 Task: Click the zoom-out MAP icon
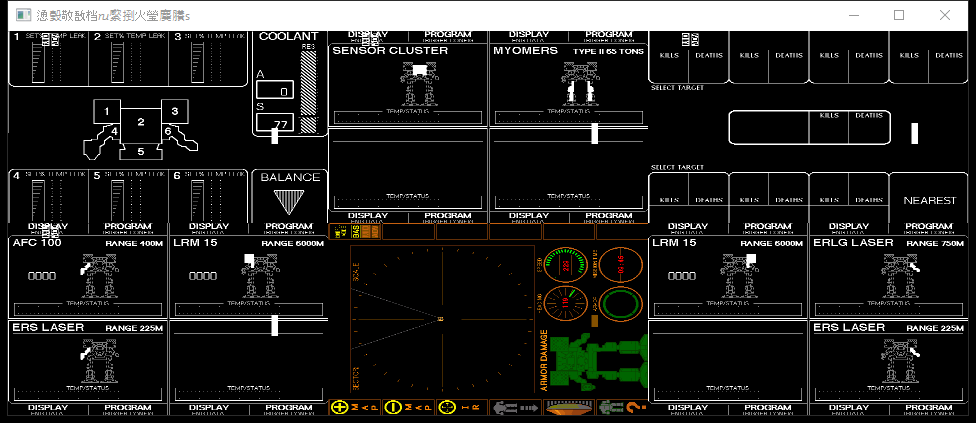tap(408, 408)
